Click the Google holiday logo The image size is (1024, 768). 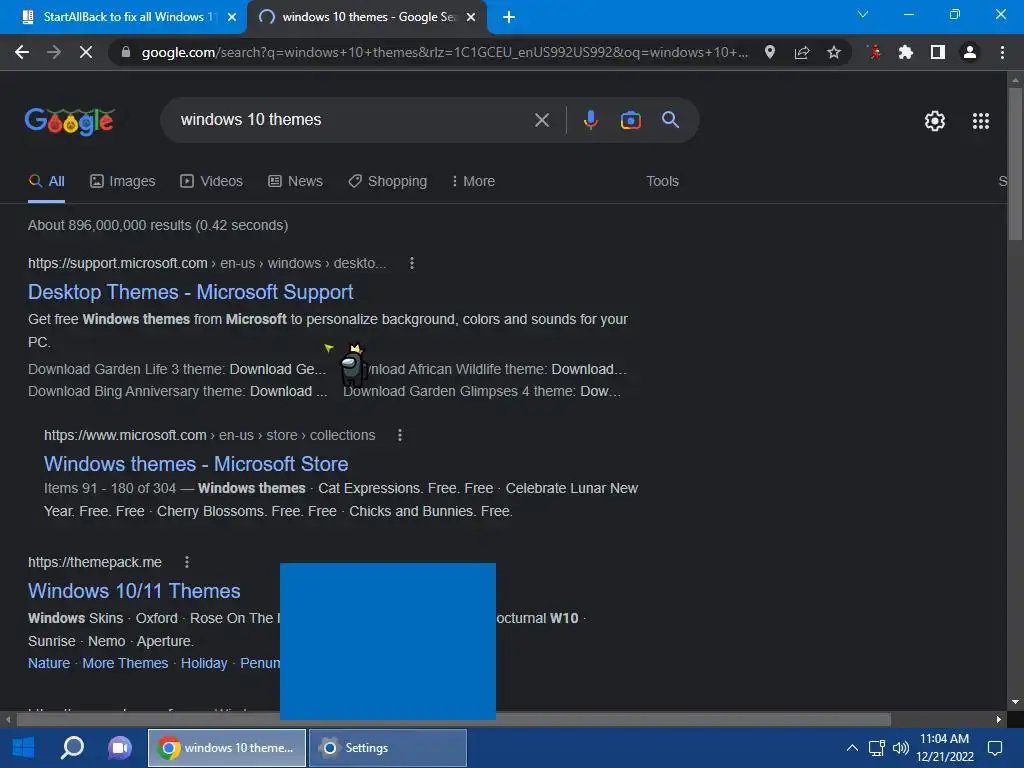click(70, 121)
